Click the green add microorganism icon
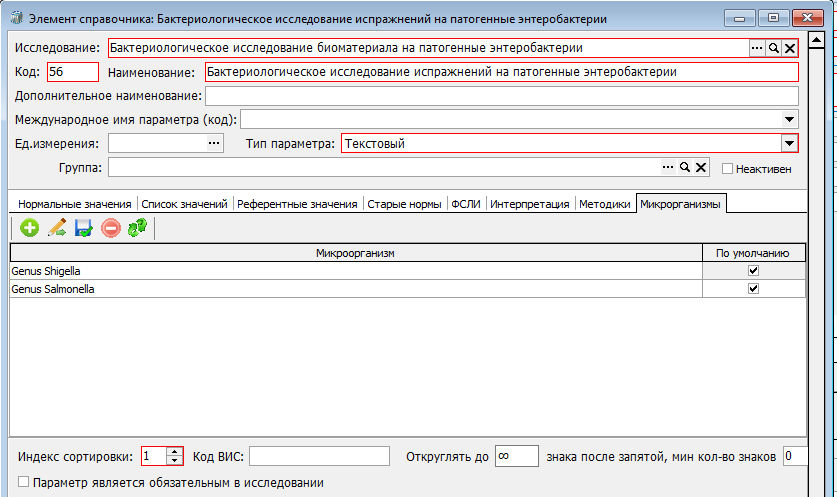This screenshot has width=837, height=497. tap(29, 229)
